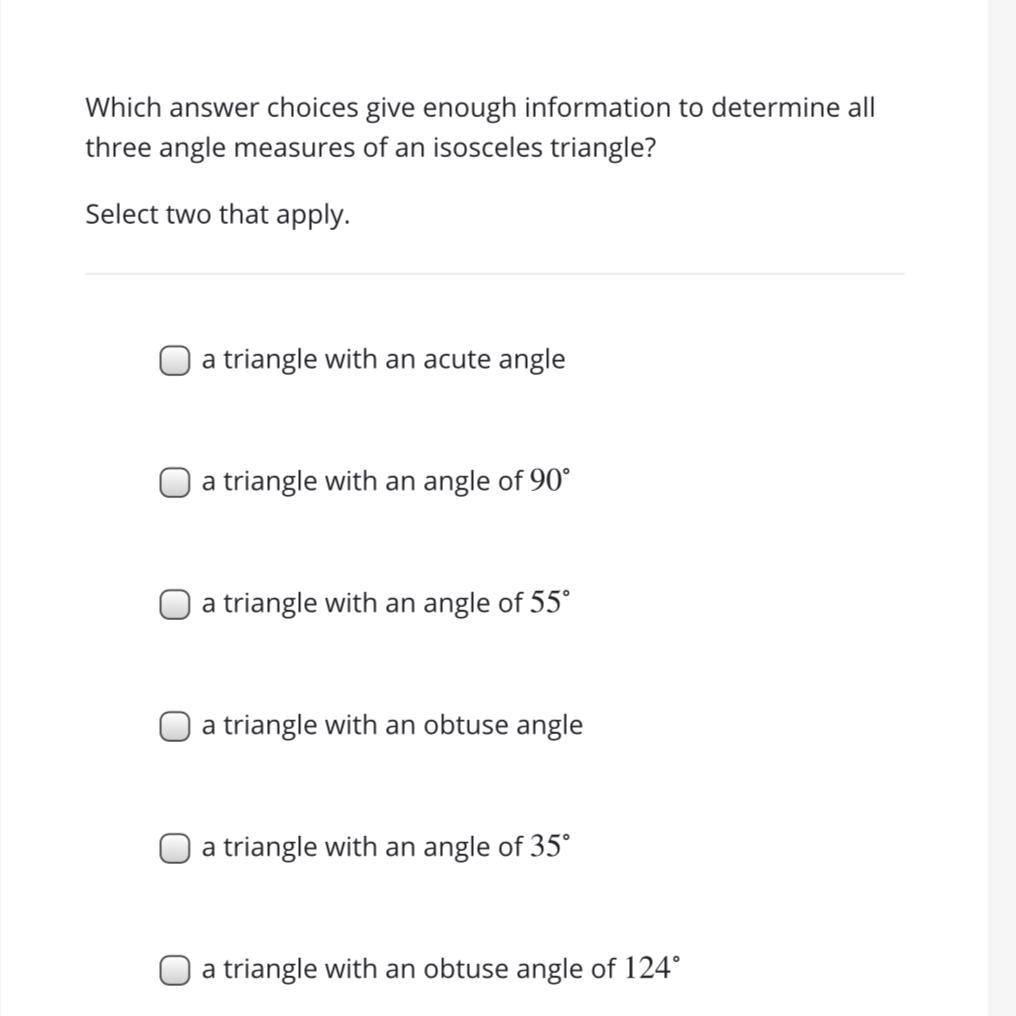Click the 90° math value
This screenshot has height=1016, width=1016.
tap(549, 481)
